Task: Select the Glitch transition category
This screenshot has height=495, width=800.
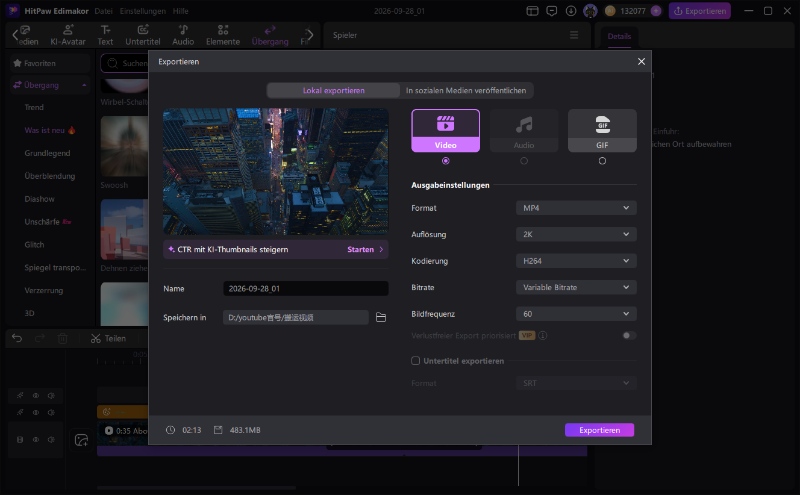Action: coord(34,244)
